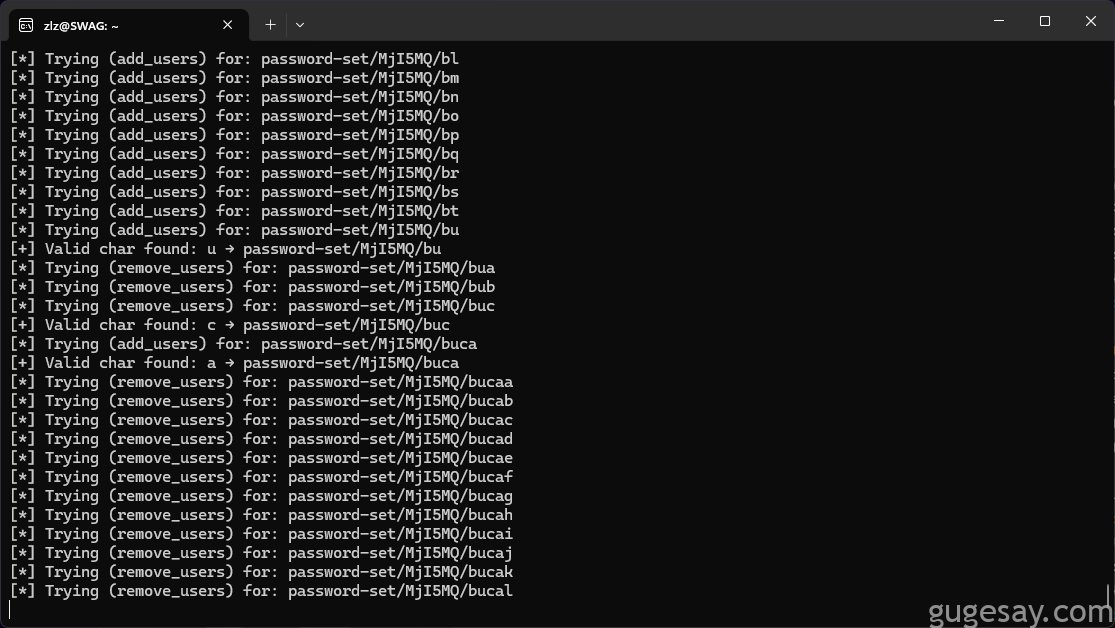Select the zlz@SWAG: ~ tab title
The height and width of the screenshot is (628, 1115).
(x=81, y=26)
